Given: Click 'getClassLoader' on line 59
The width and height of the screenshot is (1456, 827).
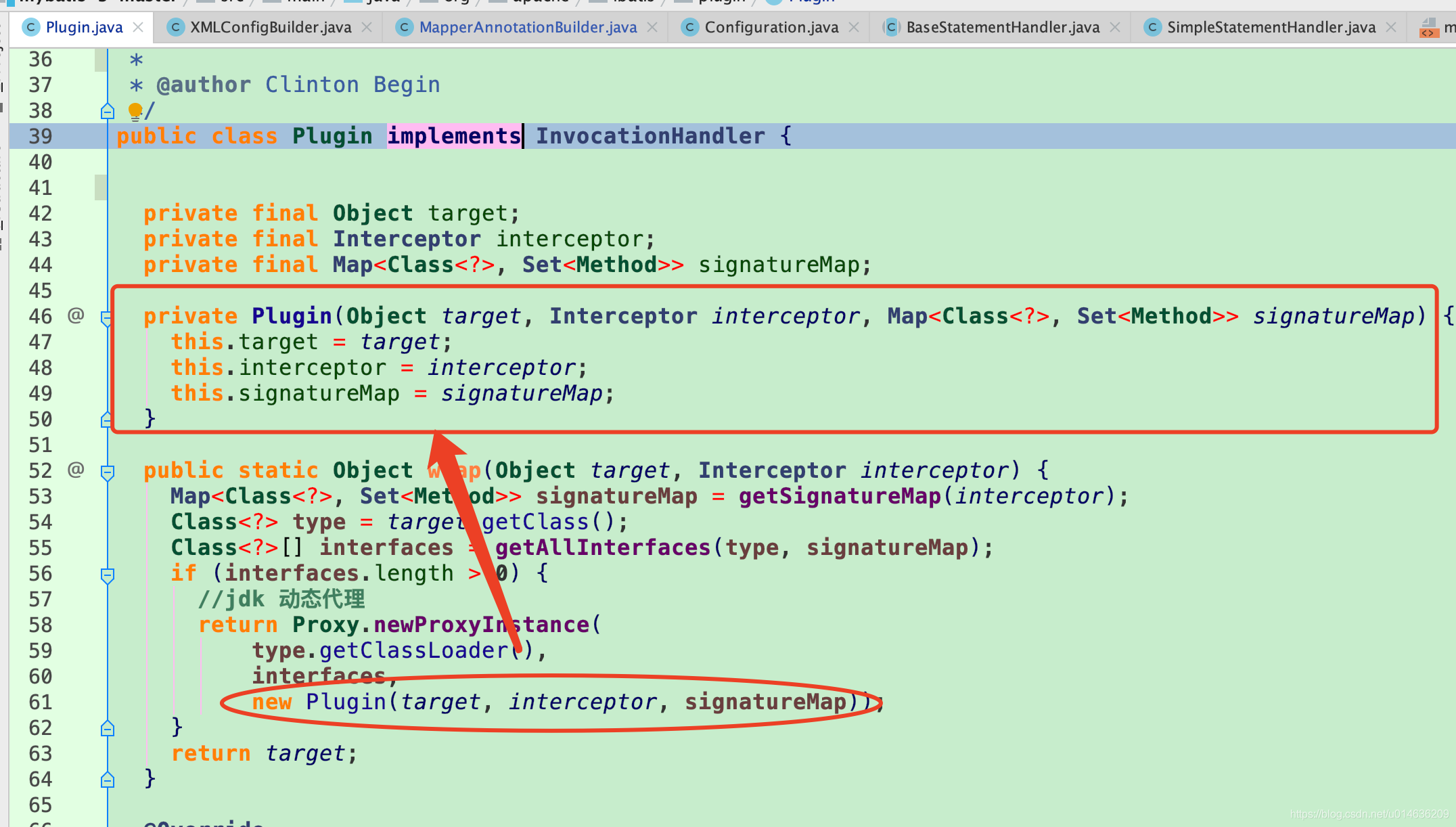Looking at the screenshot, I should click(413, 650).
